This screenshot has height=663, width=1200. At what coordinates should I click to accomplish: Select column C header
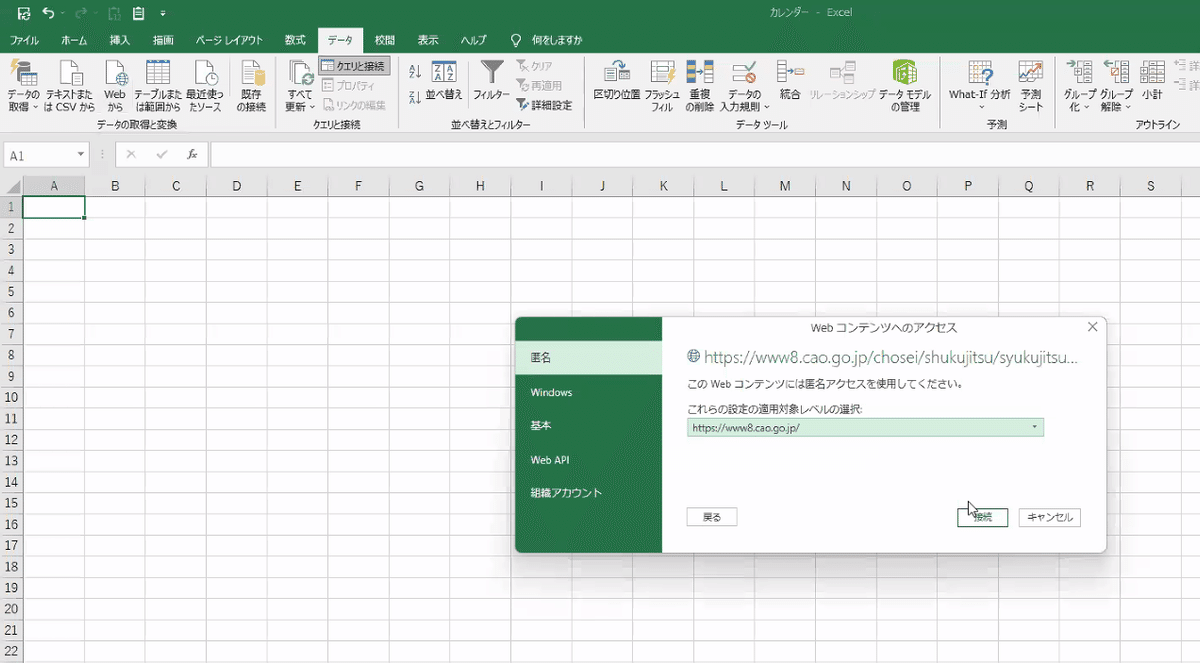[x=176, y=186]
